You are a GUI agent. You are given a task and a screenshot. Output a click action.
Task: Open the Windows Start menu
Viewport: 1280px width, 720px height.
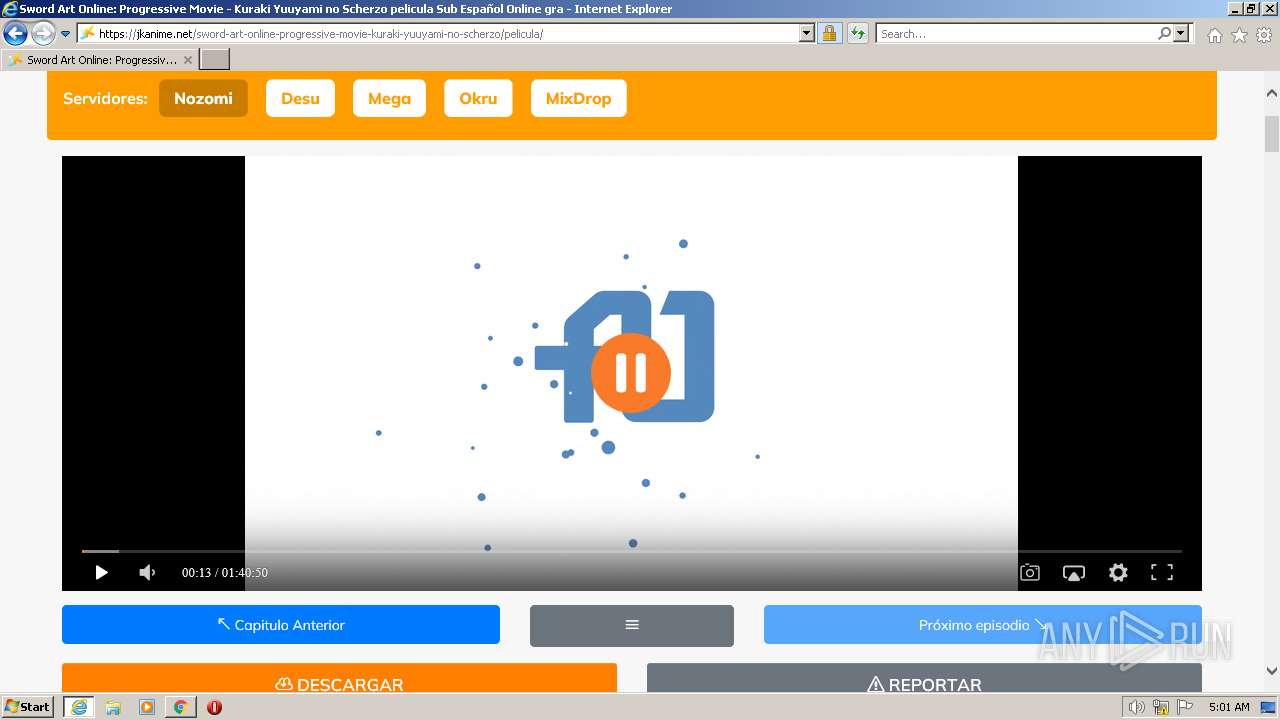(28, 707)
